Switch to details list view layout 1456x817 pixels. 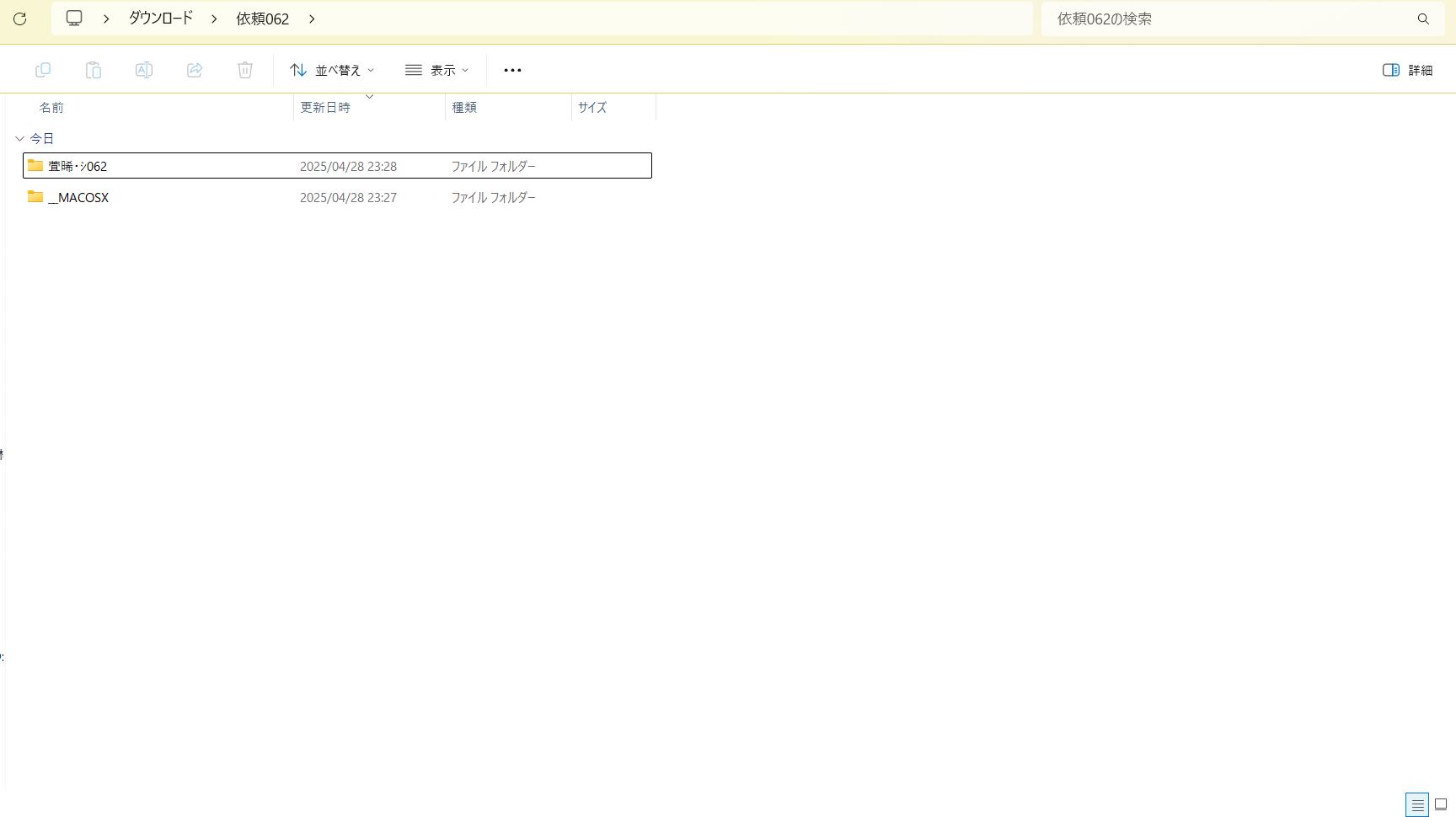(x=1417, y=805)
